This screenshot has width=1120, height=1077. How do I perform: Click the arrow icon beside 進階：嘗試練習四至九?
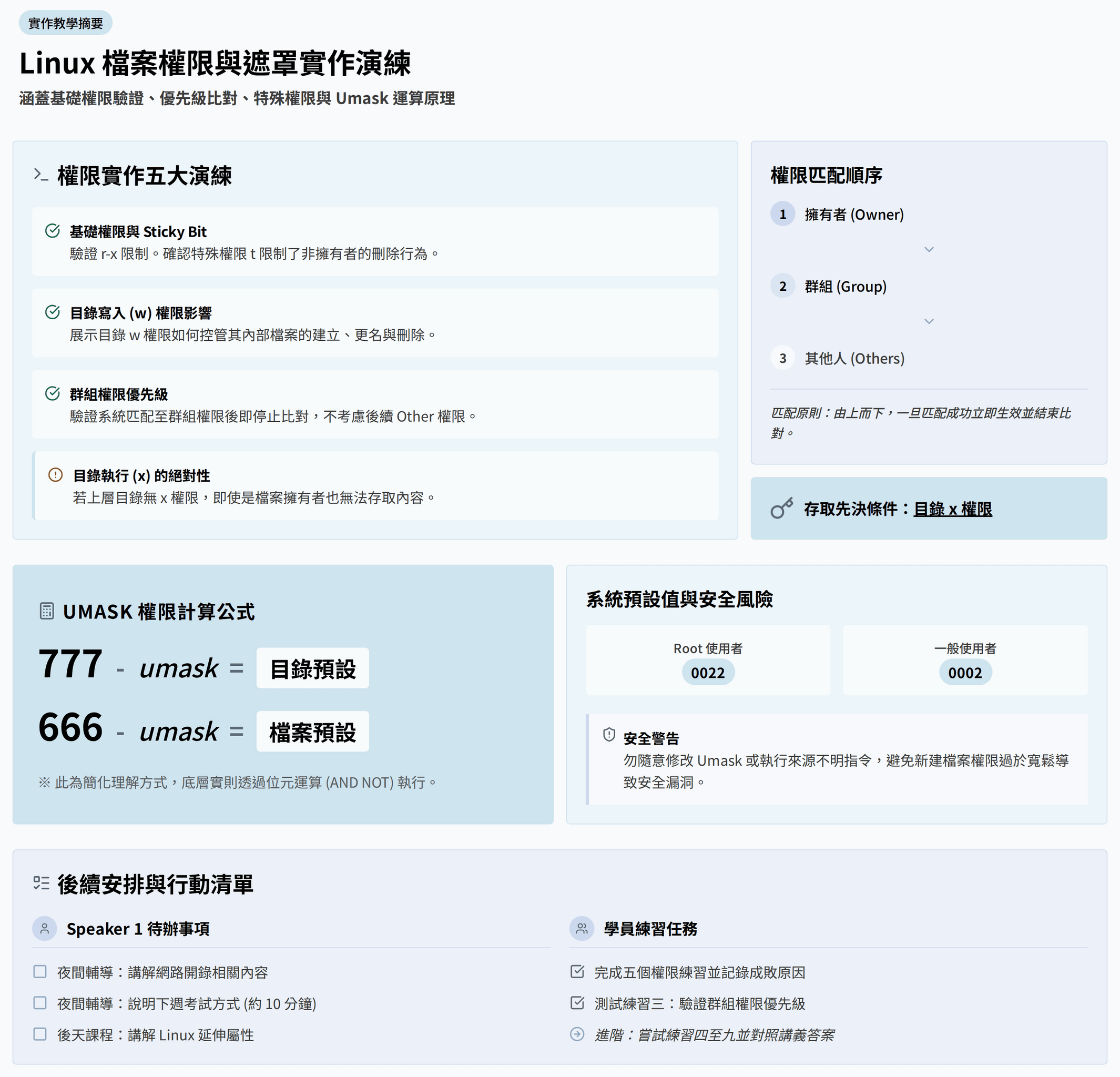click(578, 1034)
